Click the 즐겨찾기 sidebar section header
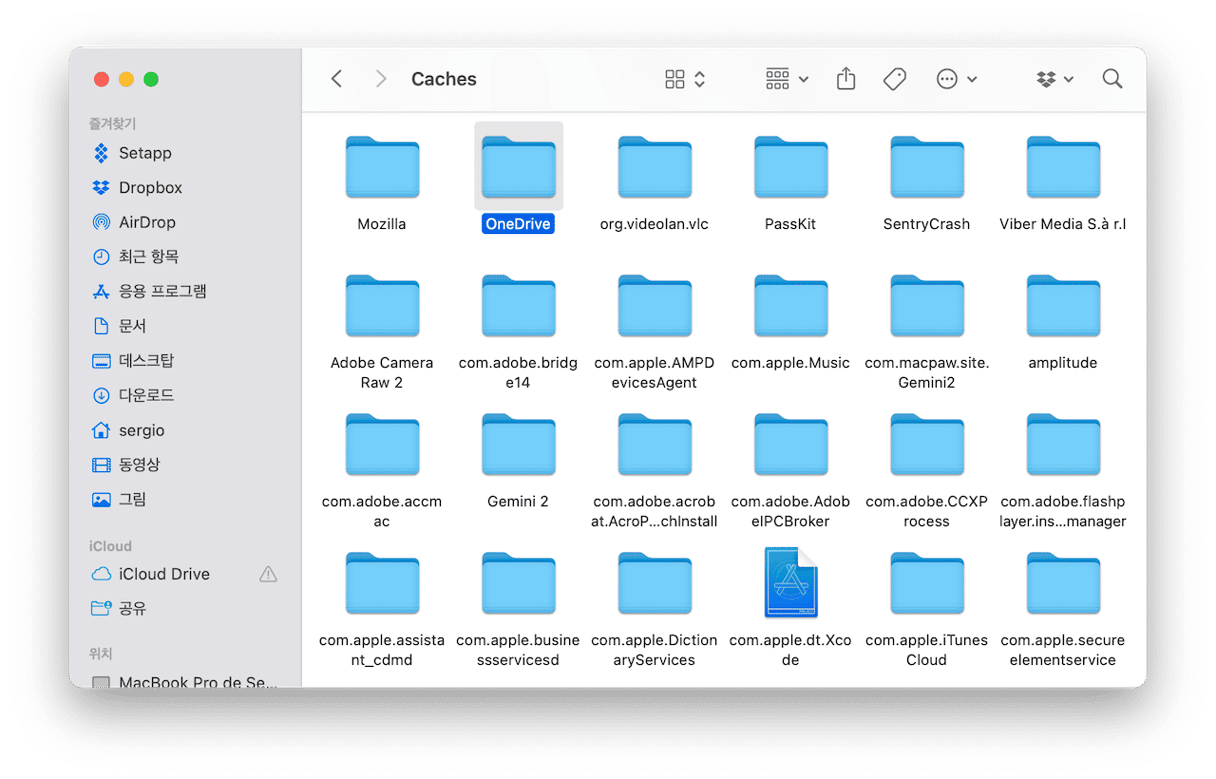The image size is (1216, 779). [x=113, y=124]
